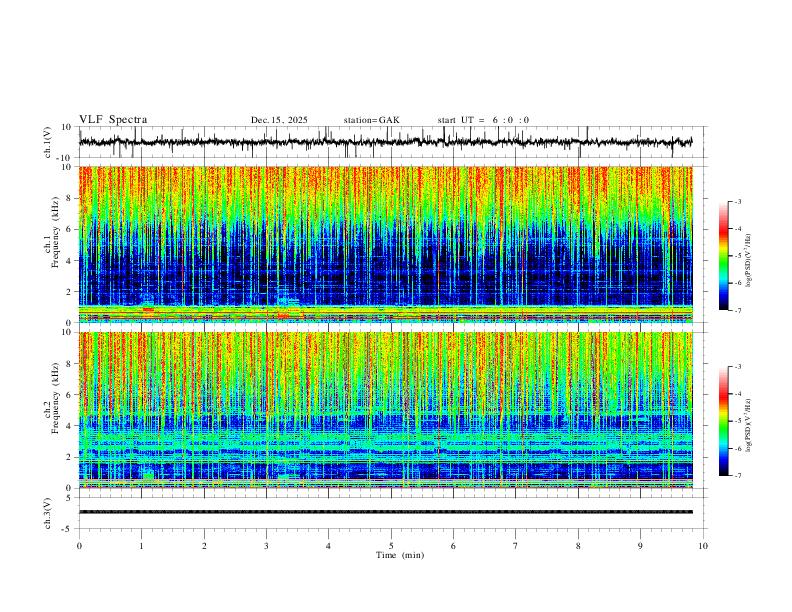
Task: Select the date text "Dec. 15, 2025"
Action: point(279,120)
